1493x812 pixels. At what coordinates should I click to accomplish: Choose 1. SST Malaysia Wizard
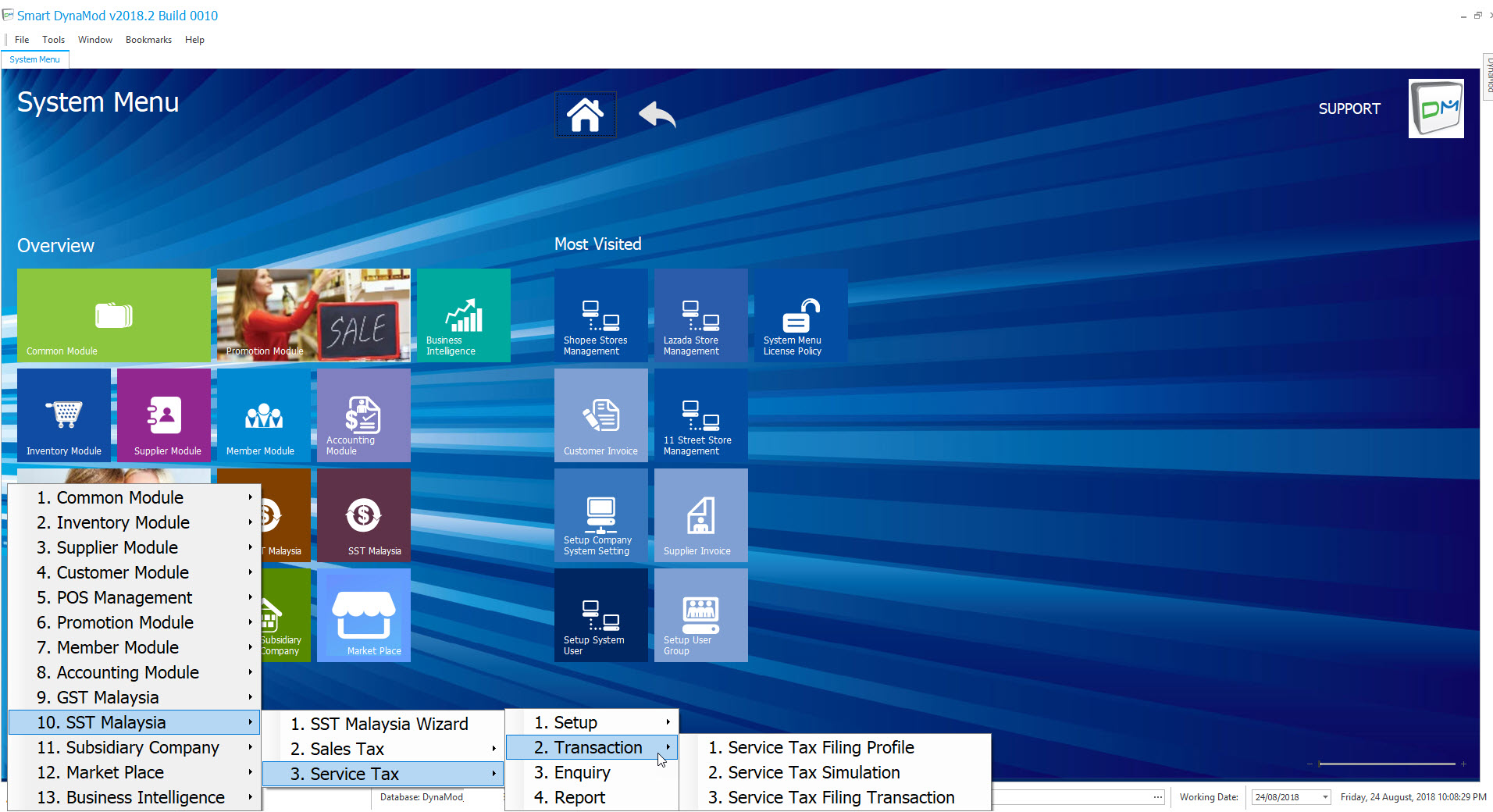pyautogui.click(x=383, y=724)
